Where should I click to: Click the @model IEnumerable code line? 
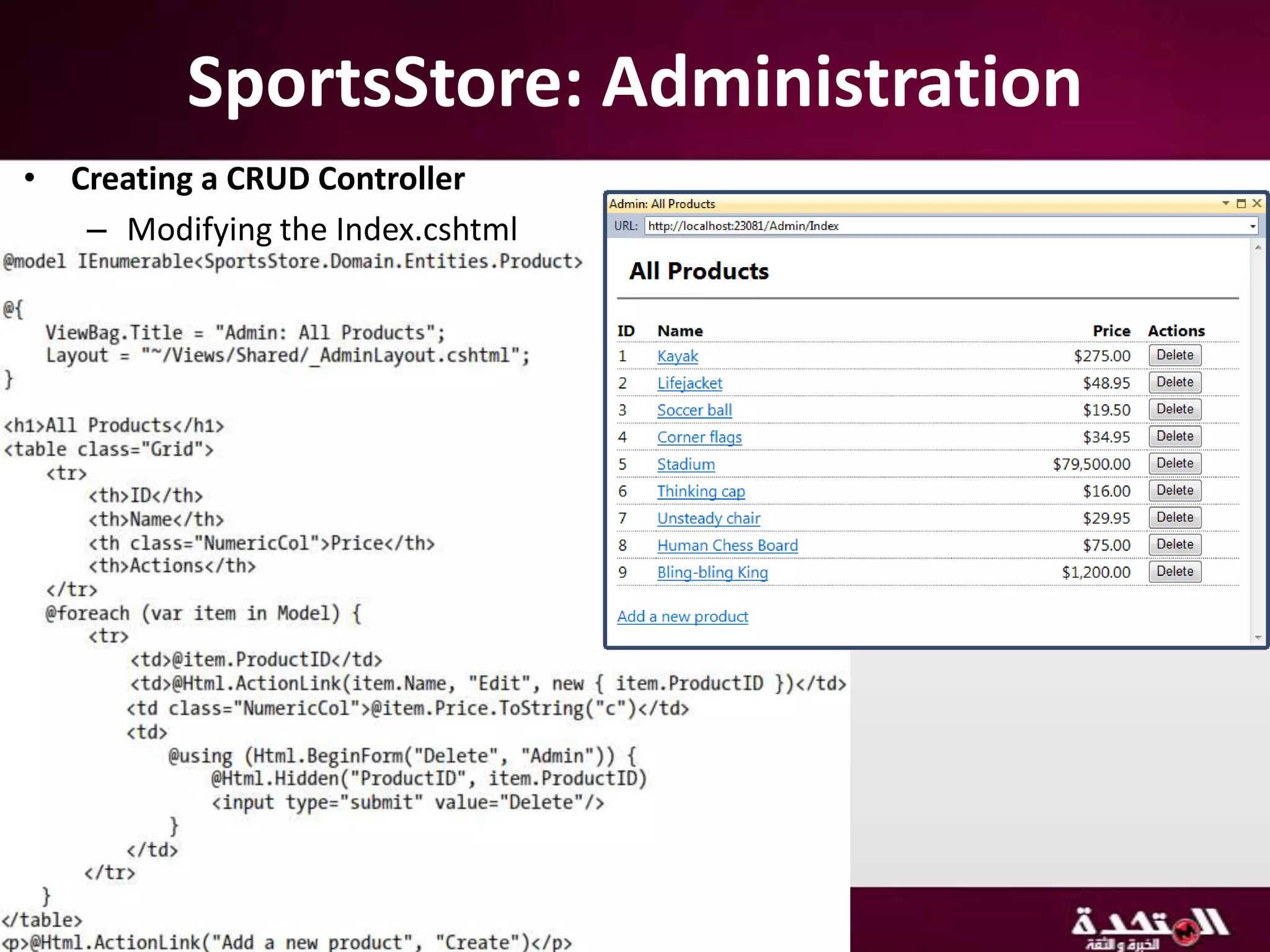tap(293, 262)
